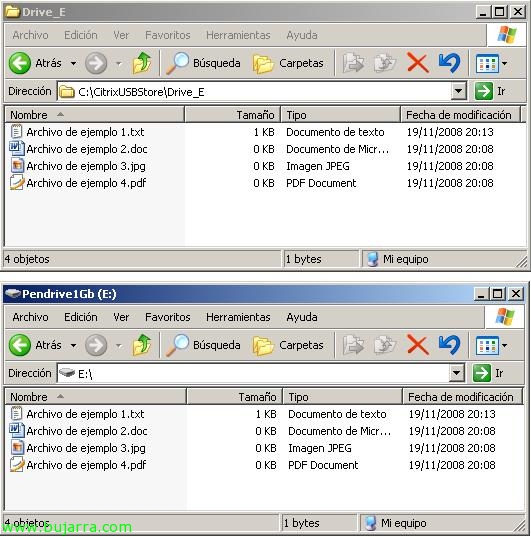Toggle Carpetas pane in Drive_E window
This screenshot has width=531, height=537.
(x=288, y=63)
